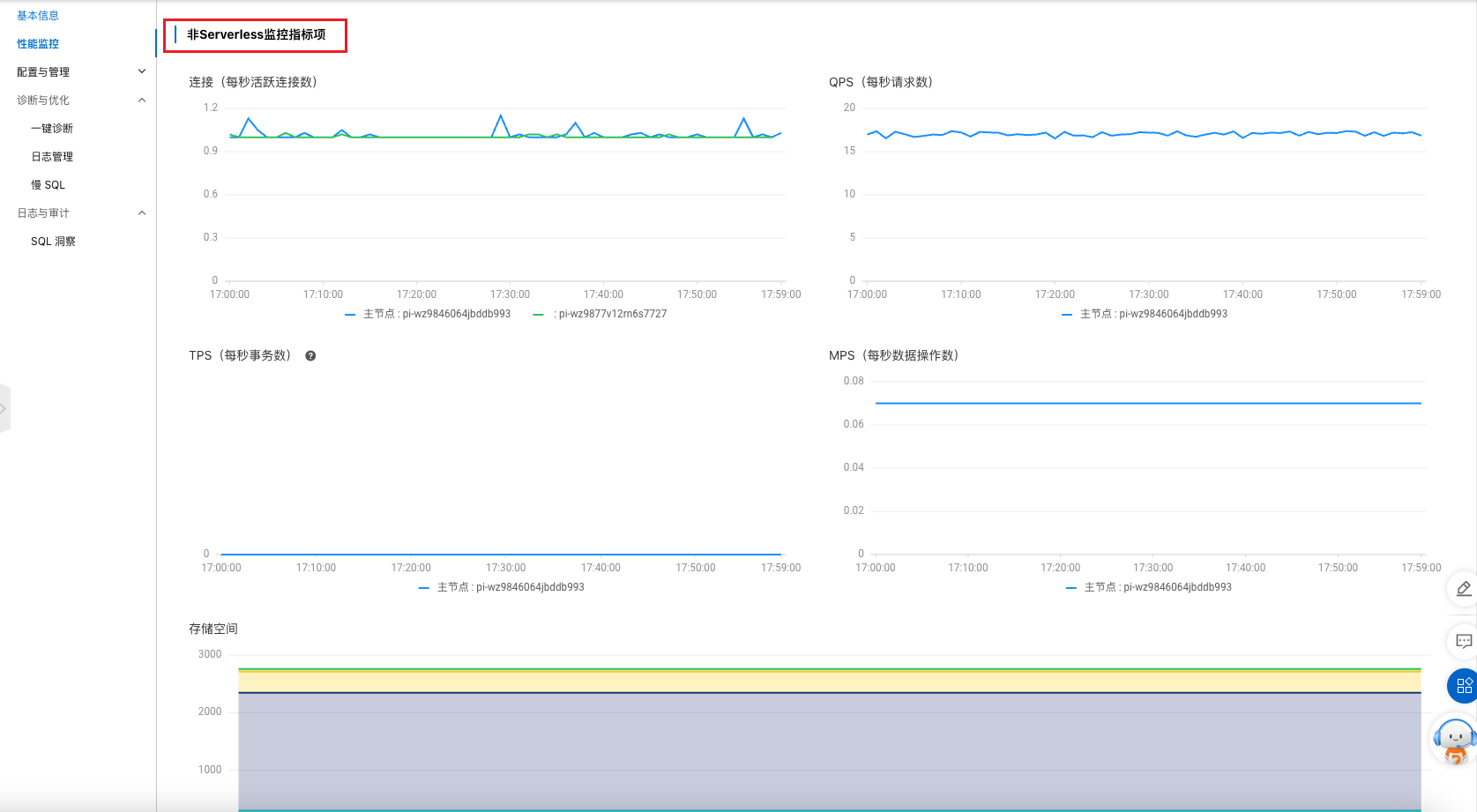Click the chevron next to 日志与审计

[142, 212]
